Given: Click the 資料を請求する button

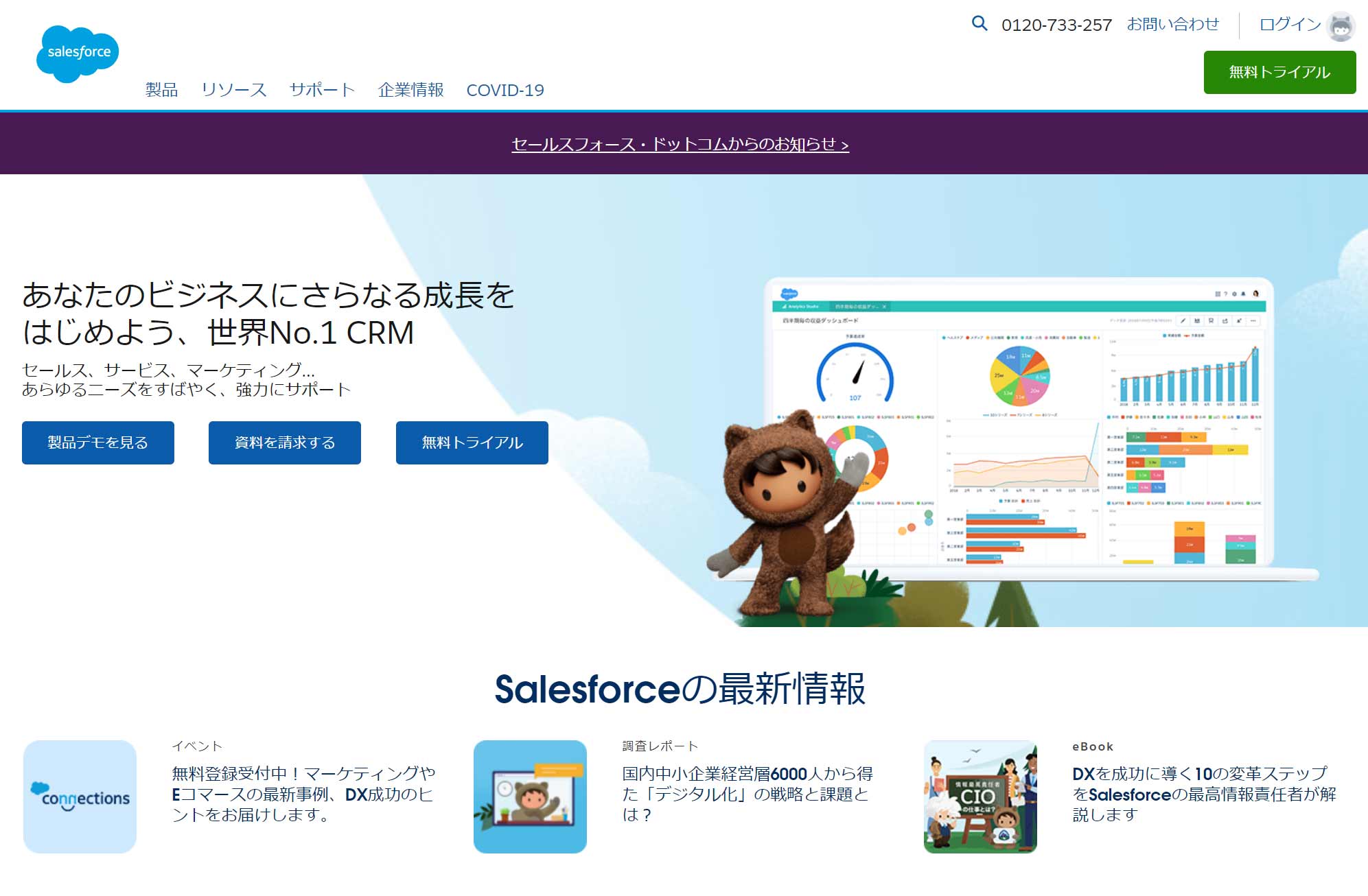Looking at the screenshot, I should [x=285, y=443].
